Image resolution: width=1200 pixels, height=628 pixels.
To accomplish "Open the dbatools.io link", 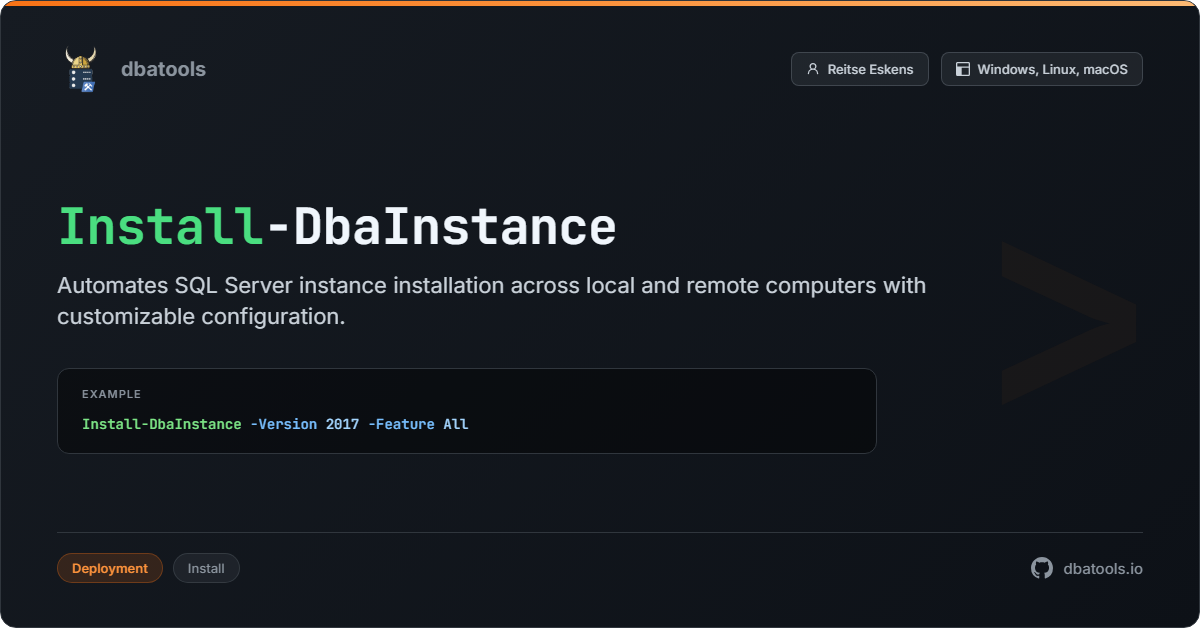I will coord(1103,568).
